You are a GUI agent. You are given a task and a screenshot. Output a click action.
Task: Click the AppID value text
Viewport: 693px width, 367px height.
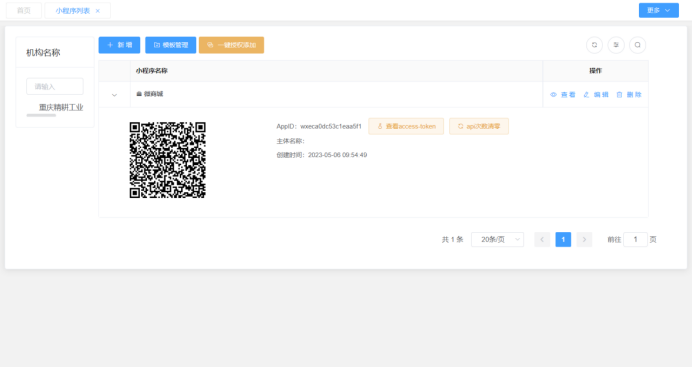pyautogui.click(x=331, y=126)
